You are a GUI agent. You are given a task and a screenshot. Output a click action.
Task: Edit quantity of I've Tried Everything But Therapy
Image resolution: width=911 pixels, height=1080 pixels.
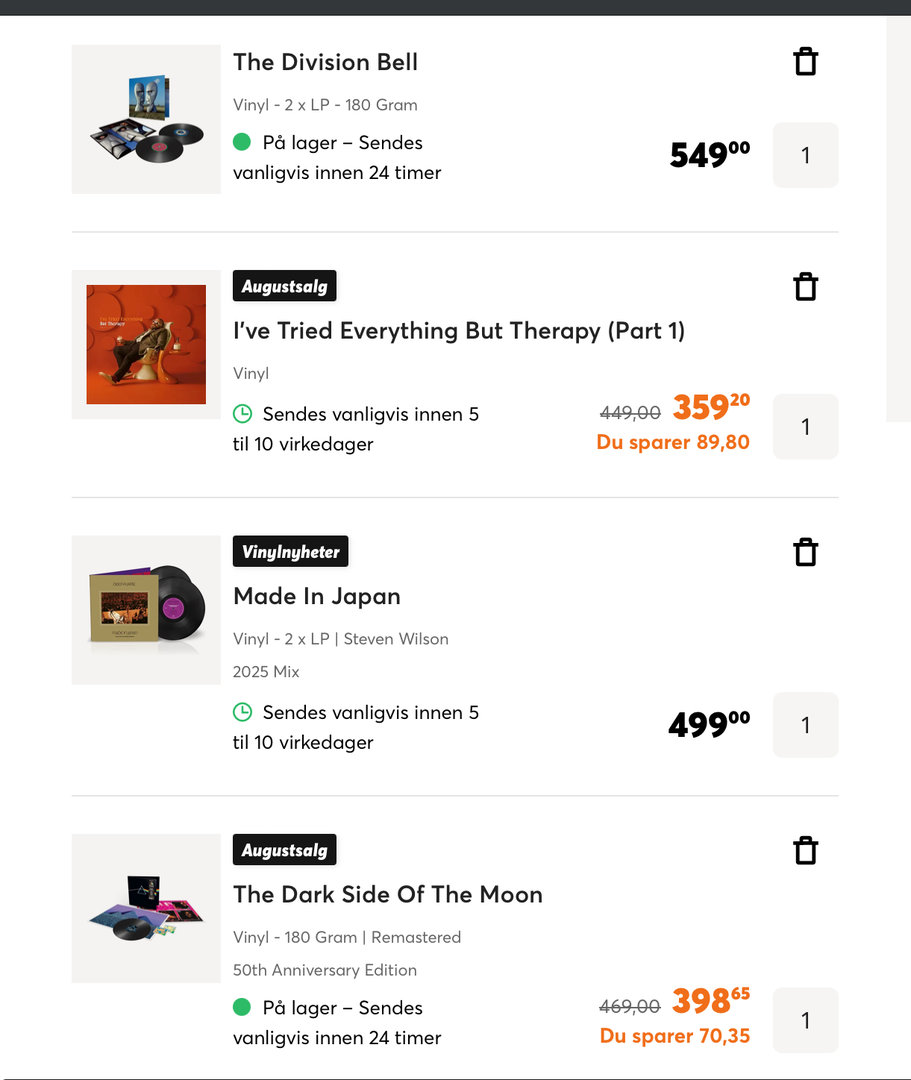pyautogui.click(x=805, y=427)
